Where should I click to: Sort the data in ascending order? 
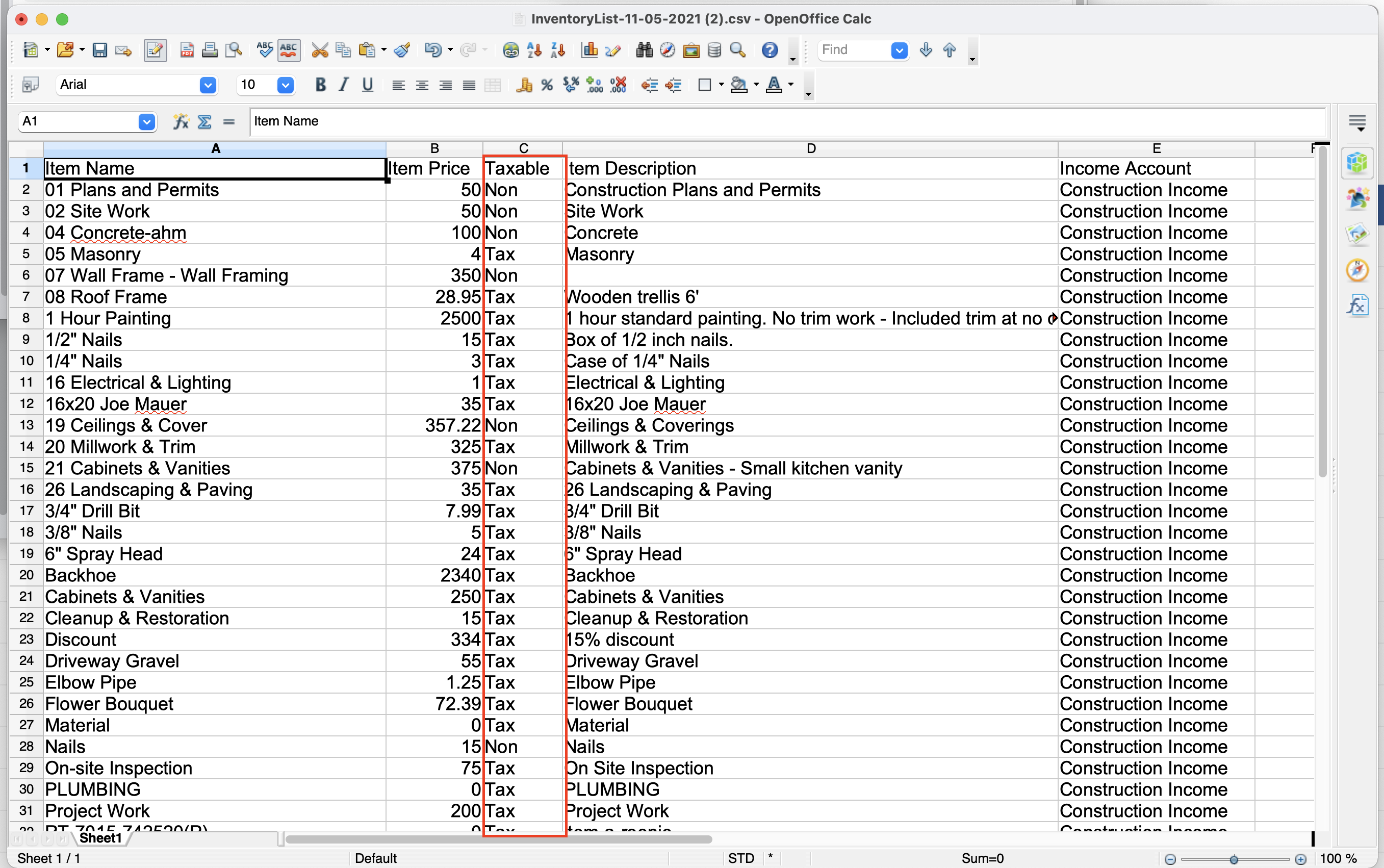tap(534, 50)
